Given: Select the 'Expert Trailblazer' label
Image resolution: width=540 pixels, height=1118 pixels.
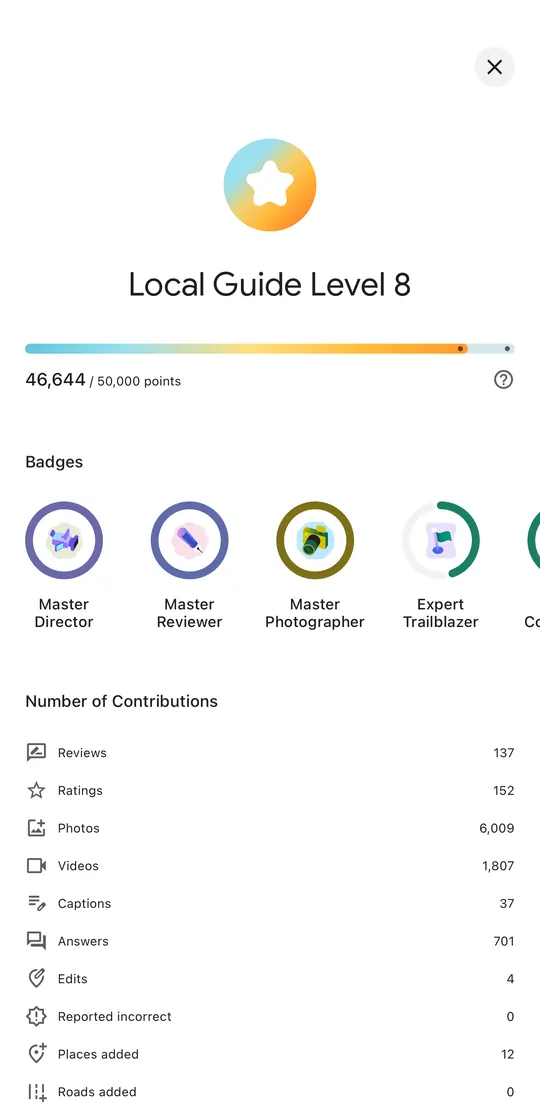Looking at the screenshot, I should coord(441,613).
